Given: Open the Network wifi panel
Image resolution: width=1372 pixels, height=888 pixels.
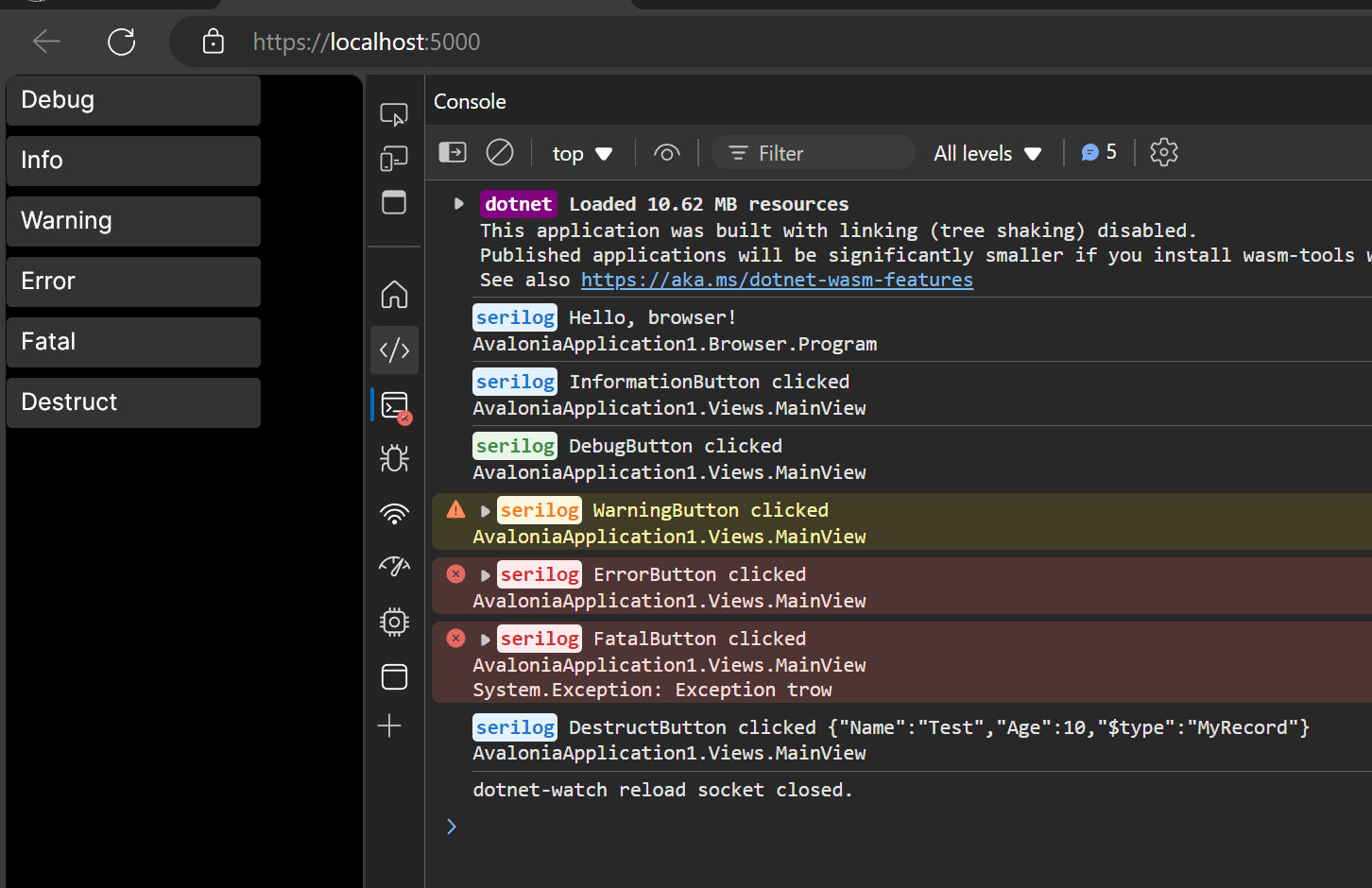Looking at the screenshot, I should click(x=394, y=514).
